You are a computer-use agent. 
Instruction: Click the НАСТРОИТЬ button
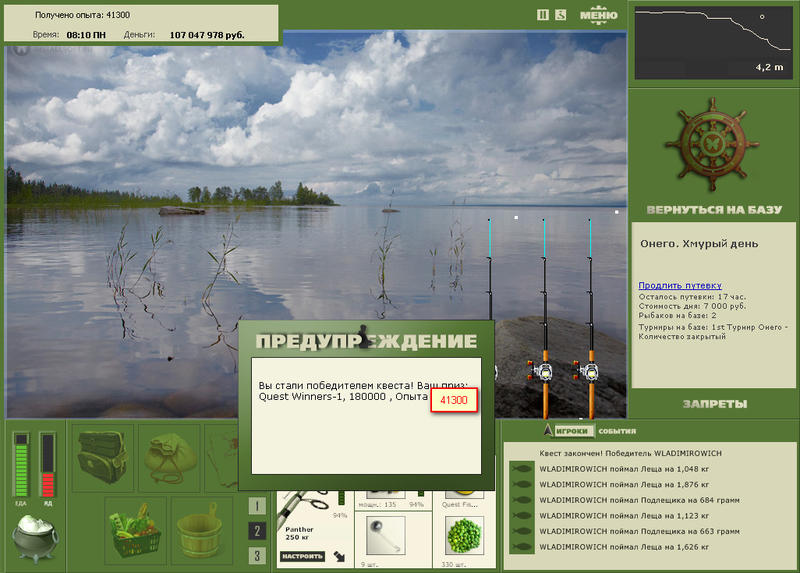coord(303,556)
